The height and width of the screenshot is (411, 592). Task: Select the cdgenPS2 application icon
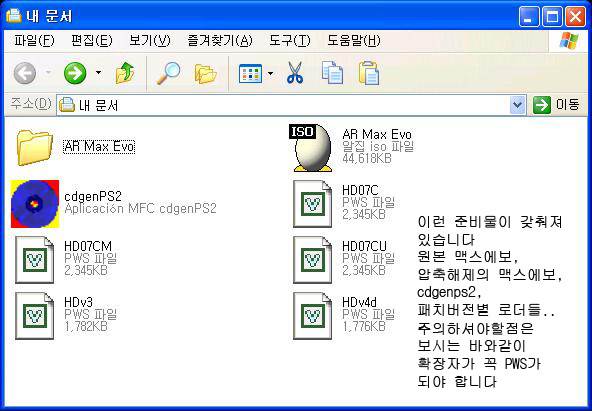[35, 204]
